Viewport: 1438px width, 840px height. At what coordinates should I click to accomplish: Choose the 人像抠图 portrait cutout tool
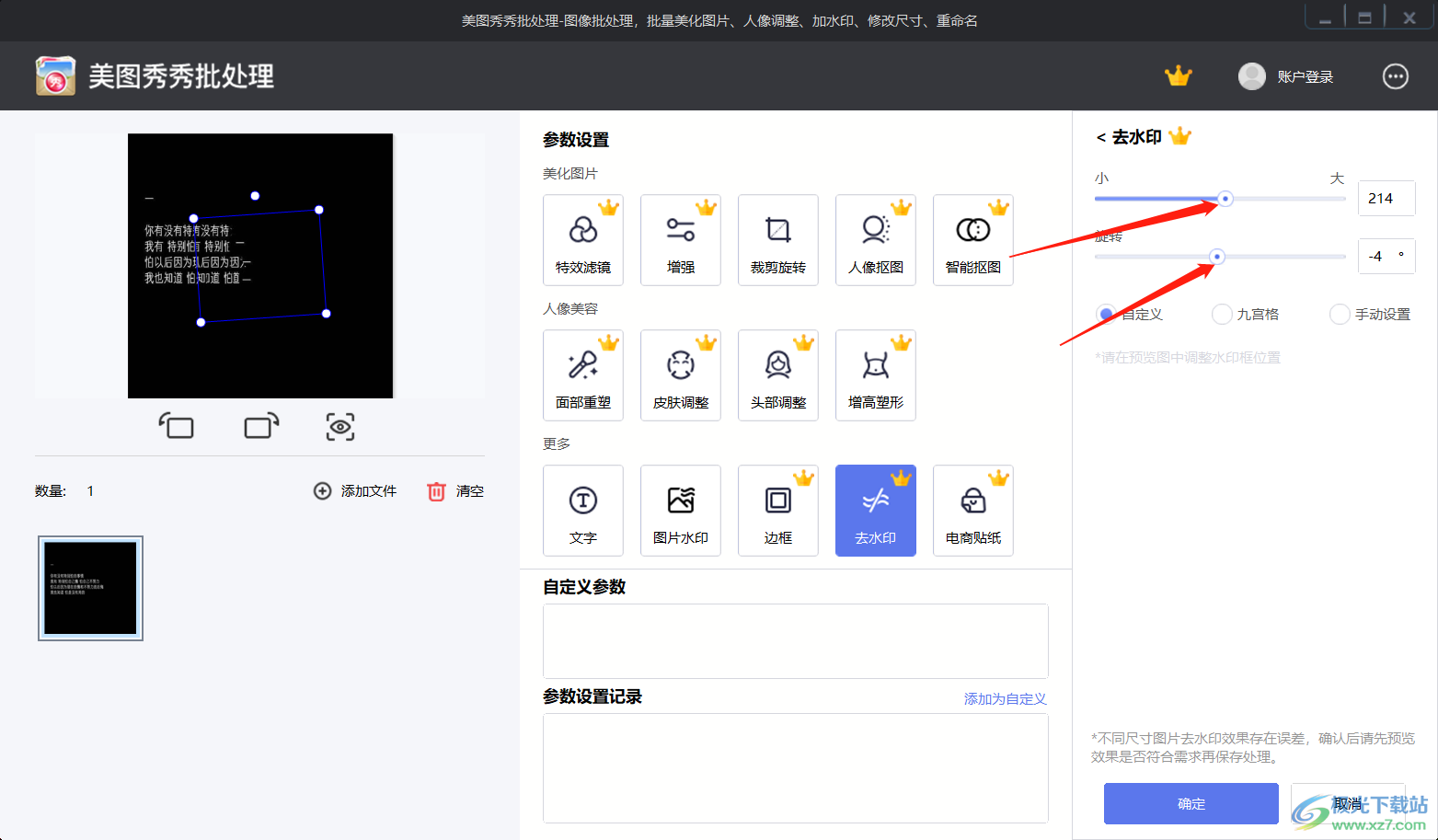(x=876, y=240)
